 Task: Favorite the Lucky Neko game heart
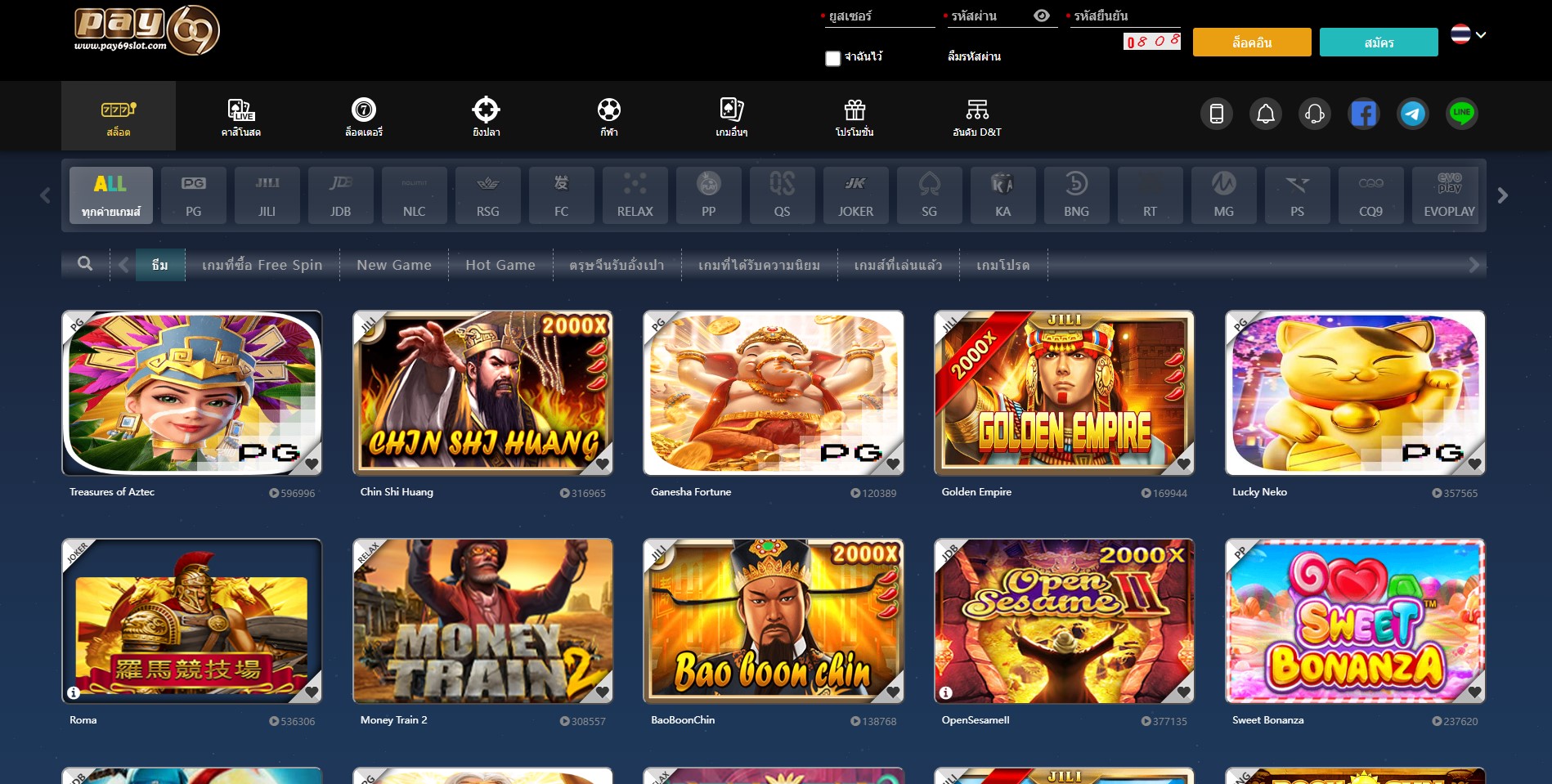click(x=1475, y=464)
